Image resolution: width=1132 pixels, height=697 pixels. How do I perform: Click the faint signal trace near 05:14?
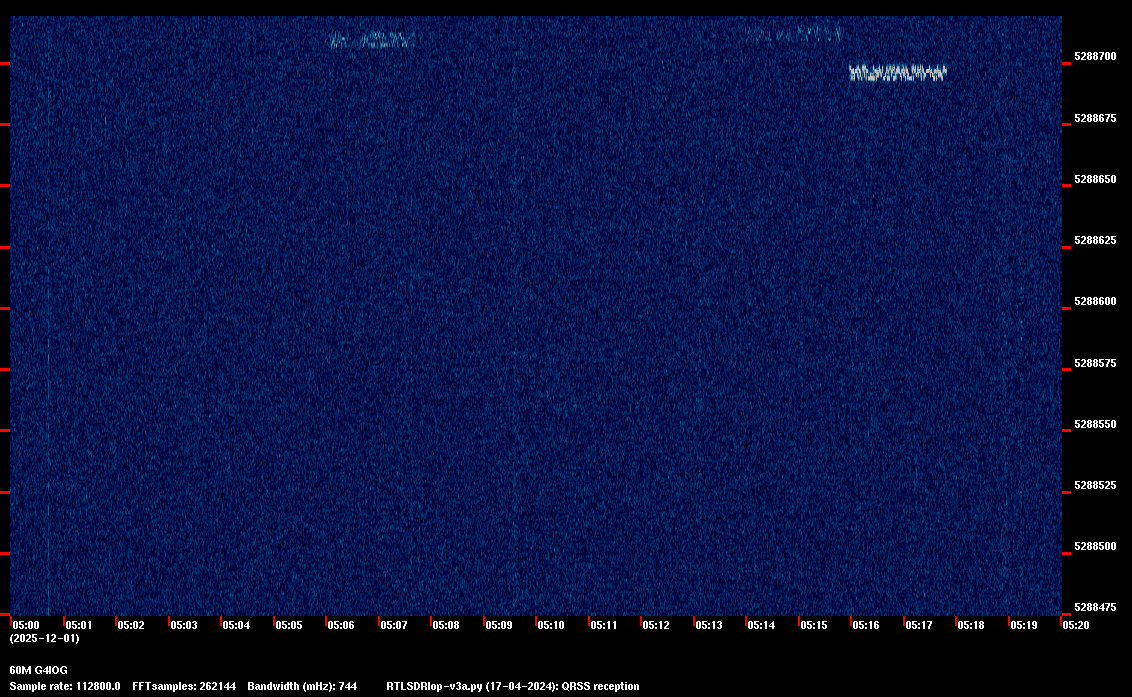tap(793, 34)
